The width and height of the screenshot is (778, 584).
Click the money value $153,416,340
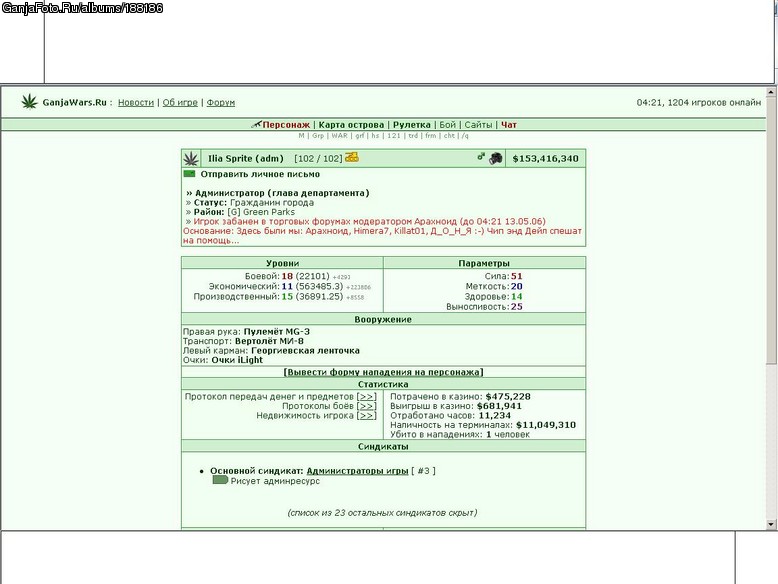click(x=545, y=159)
